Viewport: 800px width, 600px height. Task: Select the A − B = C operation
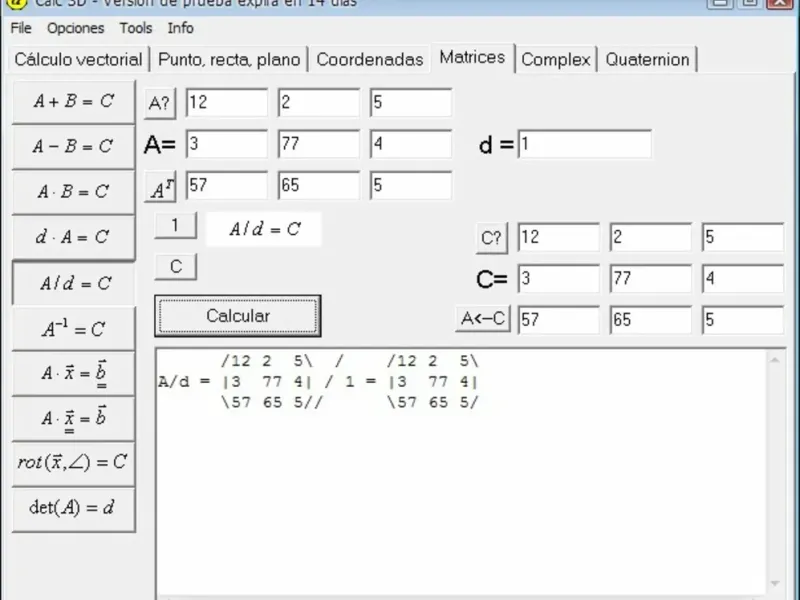74,147
